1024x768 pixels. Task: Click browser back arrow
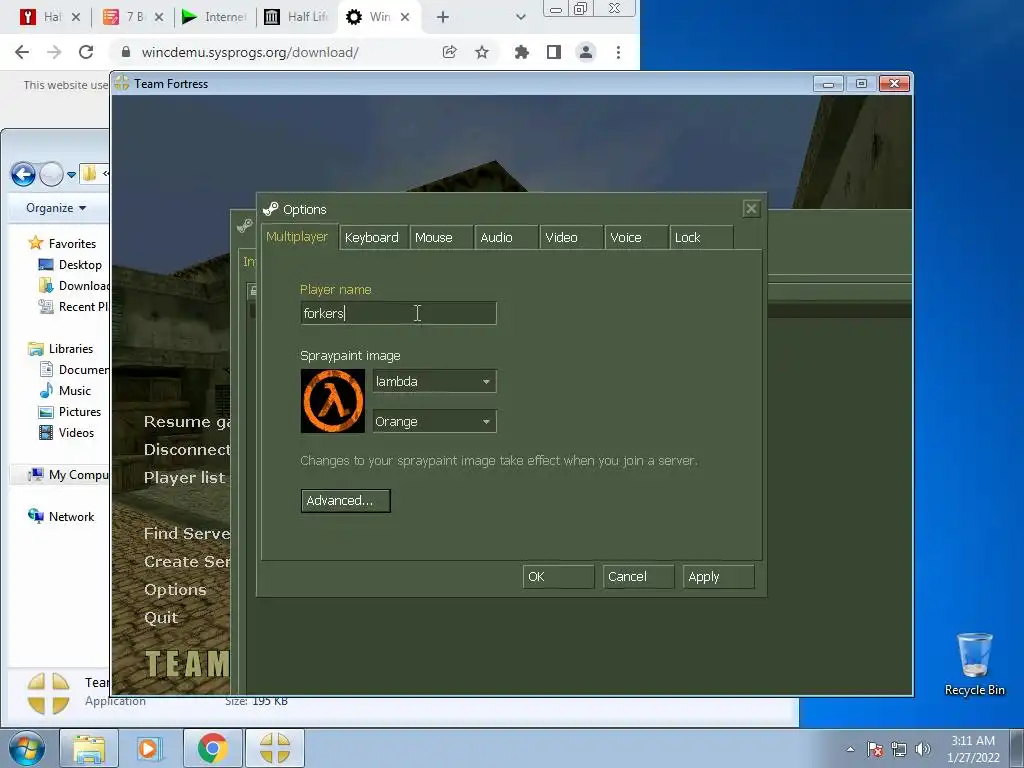coord(22,52)
